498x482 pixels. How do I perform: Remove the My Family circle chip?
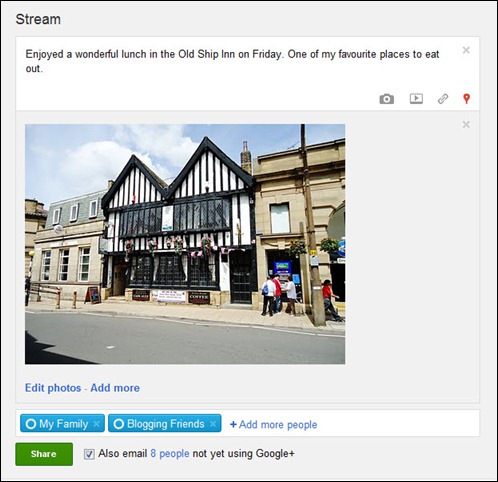coord(96,424)
